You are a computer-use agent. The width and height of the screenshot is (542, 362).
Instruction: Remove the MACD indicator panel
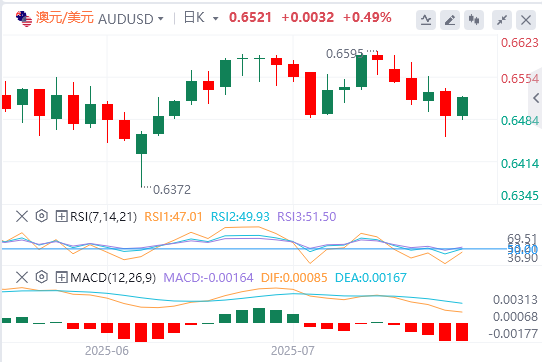(22, 277)
